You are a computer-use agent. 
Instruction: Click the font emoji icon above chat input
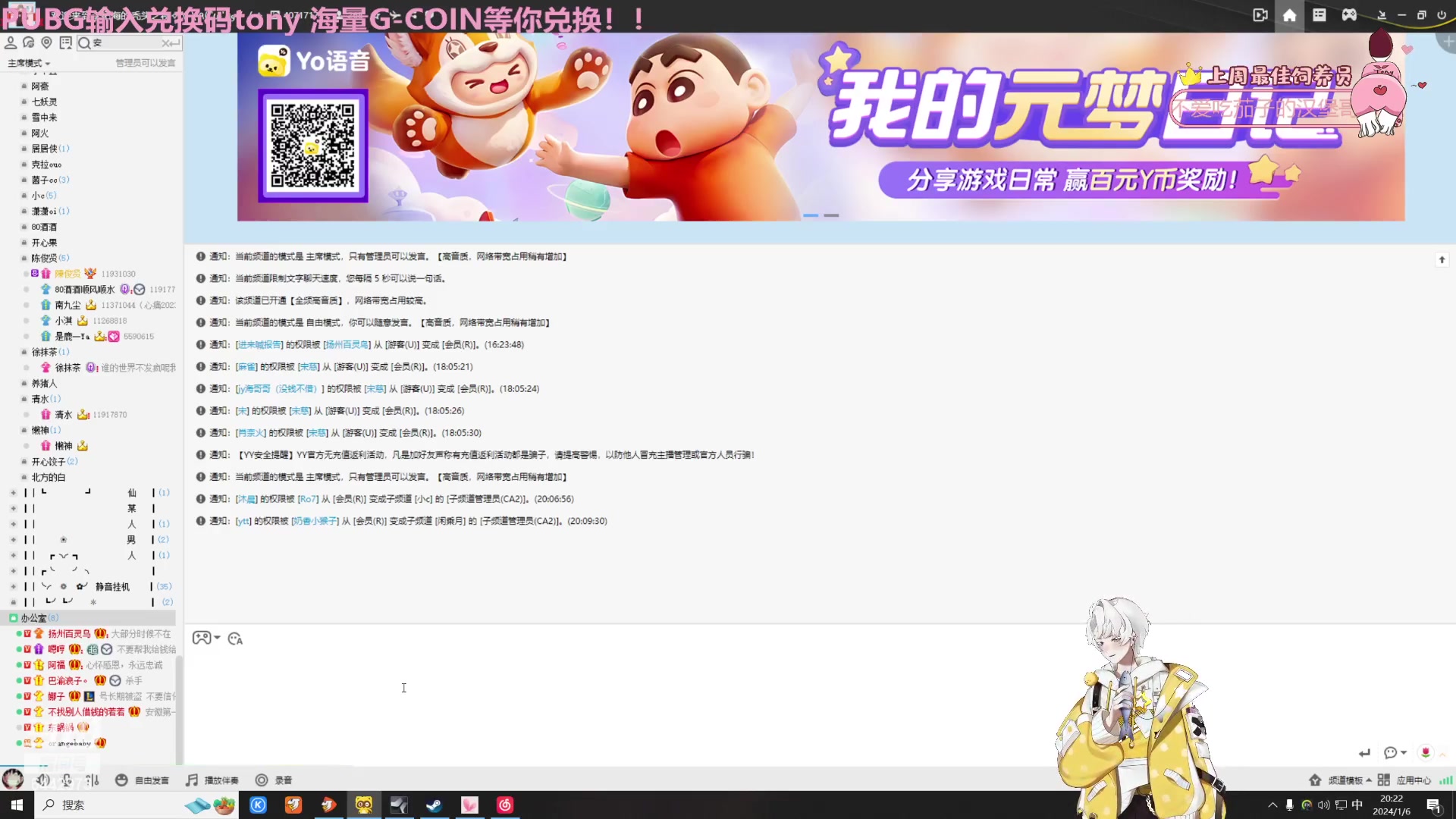tap(235, 639)
